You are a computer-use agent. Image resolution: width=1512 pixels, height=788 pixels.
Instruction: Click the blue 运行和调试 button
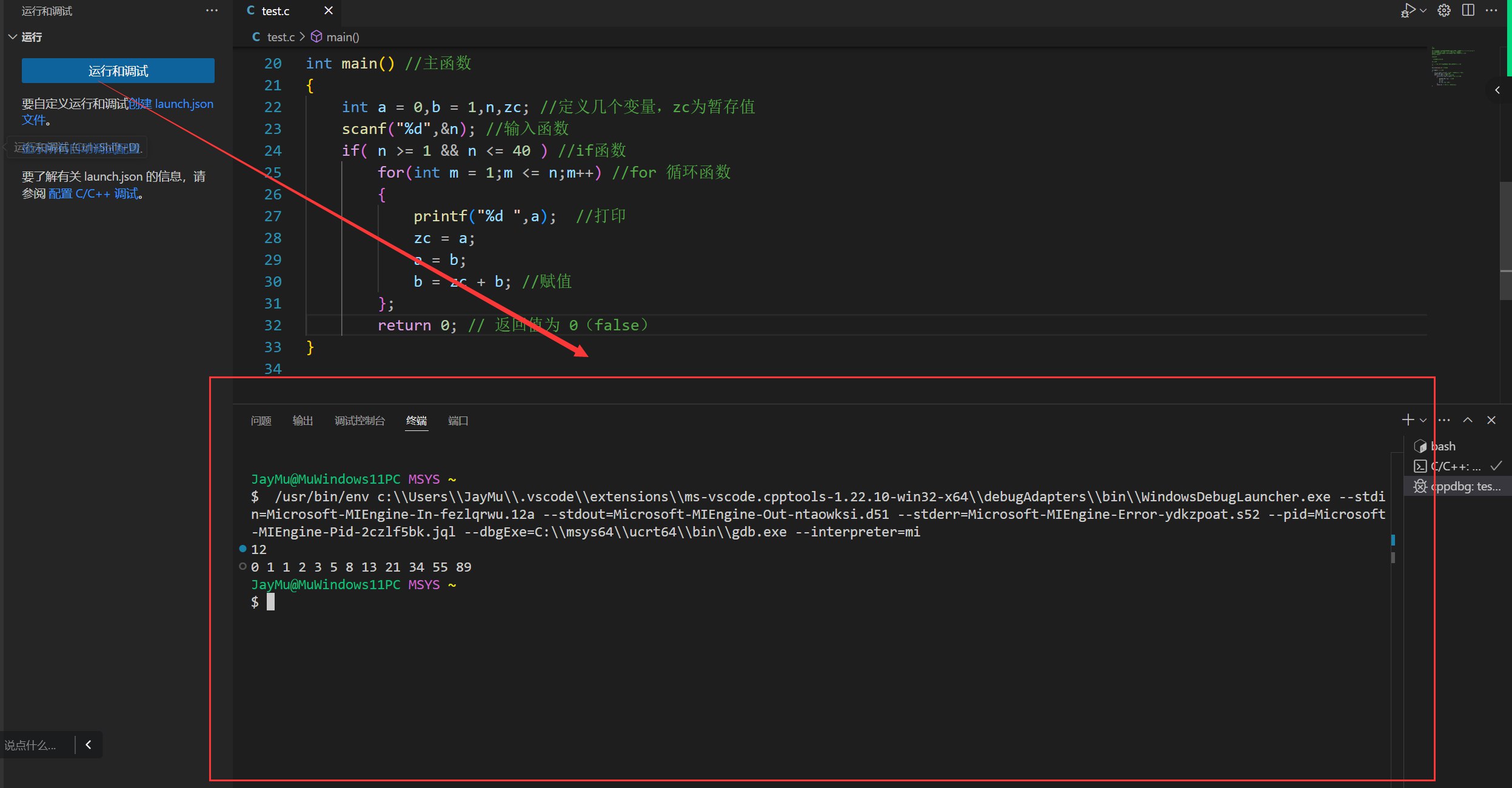[x=118, y=71]
